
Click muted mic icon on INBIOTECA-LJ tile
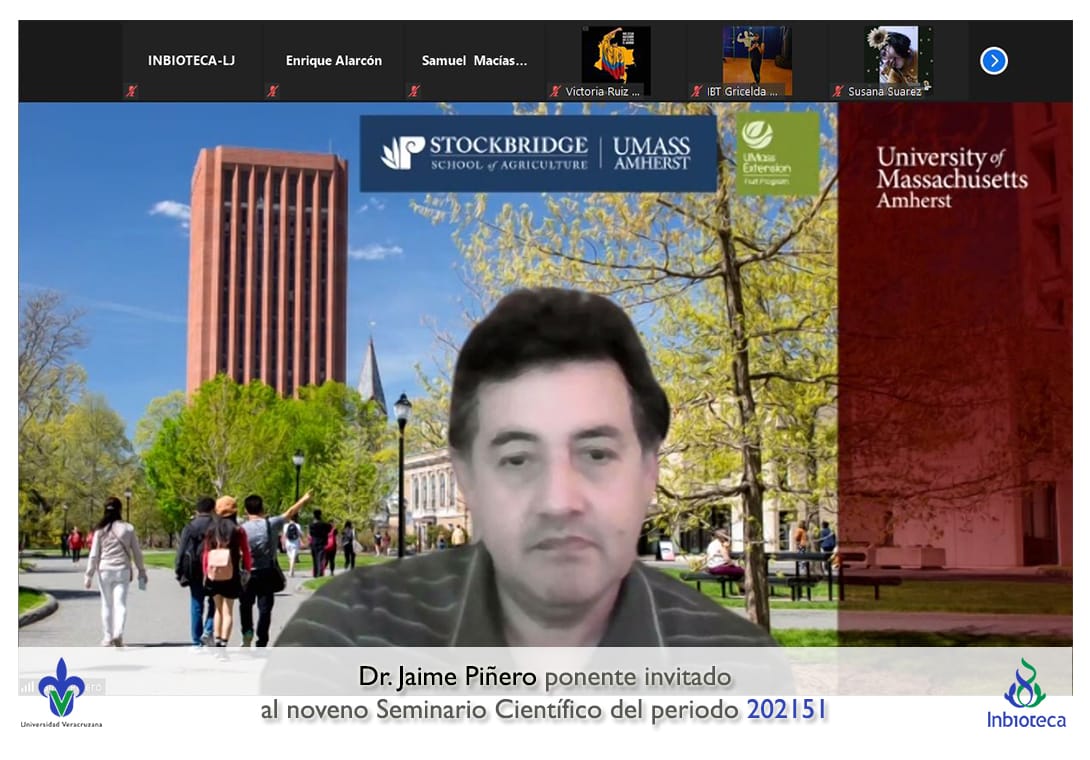click(130, 91)
